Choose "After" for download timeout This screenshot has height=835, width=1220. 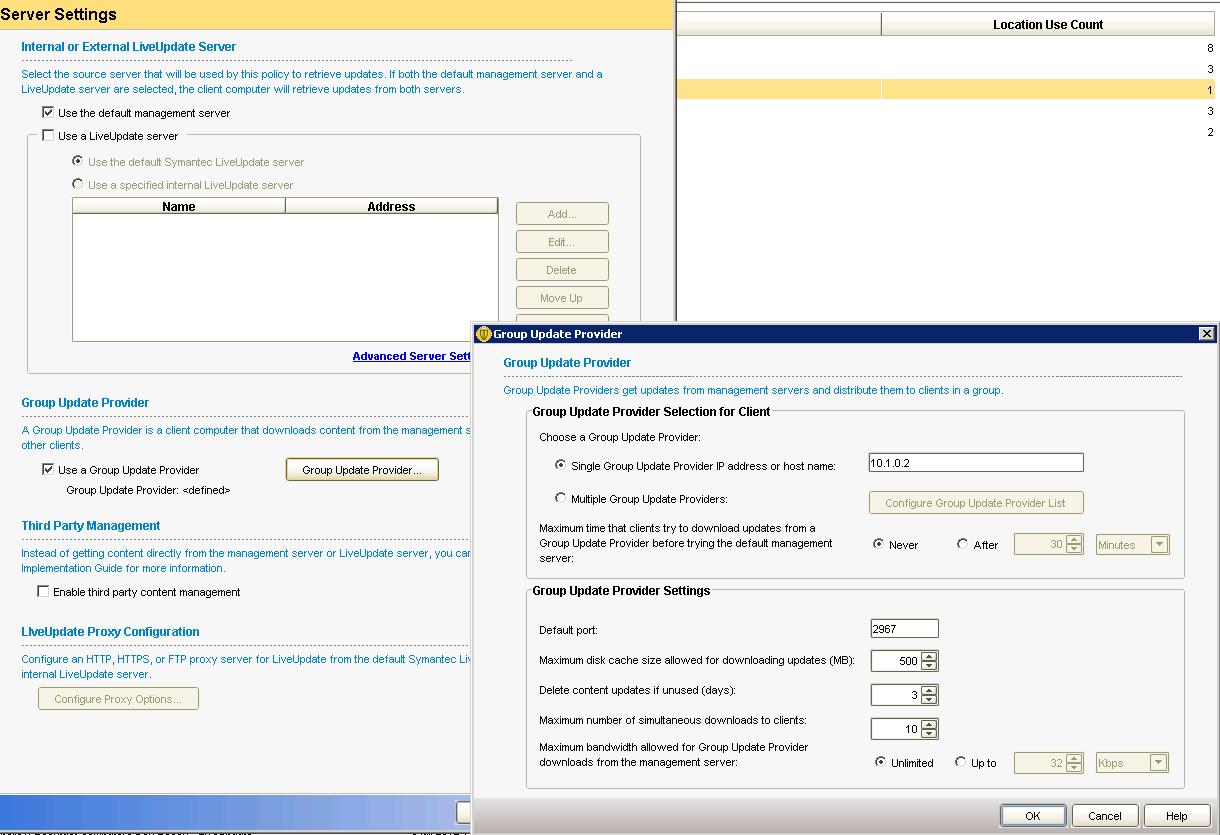tap(964, 544)
